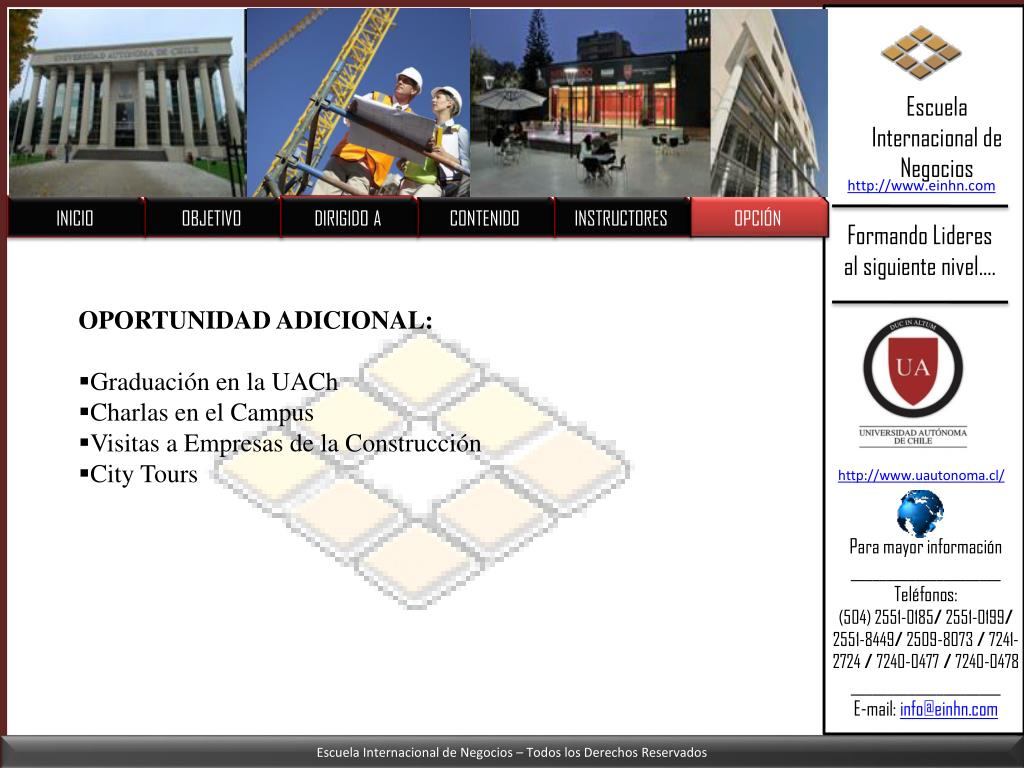Open the INICIO navigation tab

click(x=75, y=217)
